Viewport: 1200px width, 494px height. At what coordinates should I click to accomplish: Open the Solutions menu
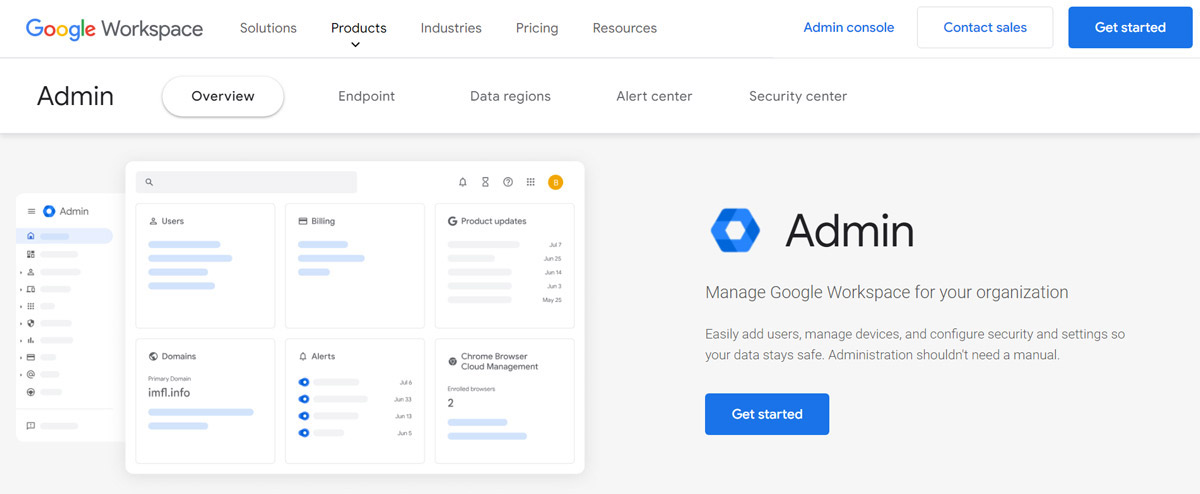click(x=268, y=28)
